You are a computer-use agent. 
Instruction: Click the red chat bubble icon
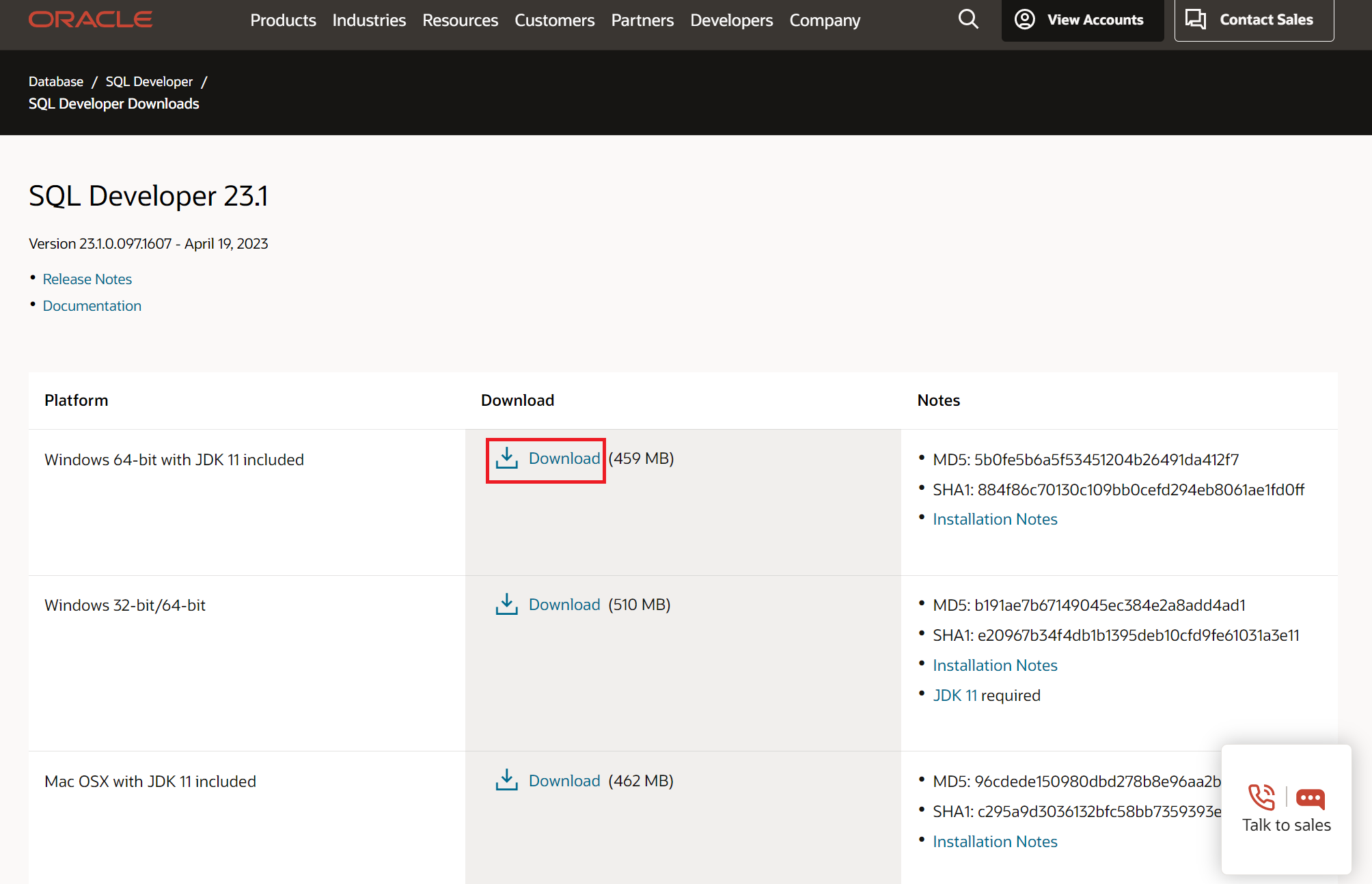pos(1310,798)
